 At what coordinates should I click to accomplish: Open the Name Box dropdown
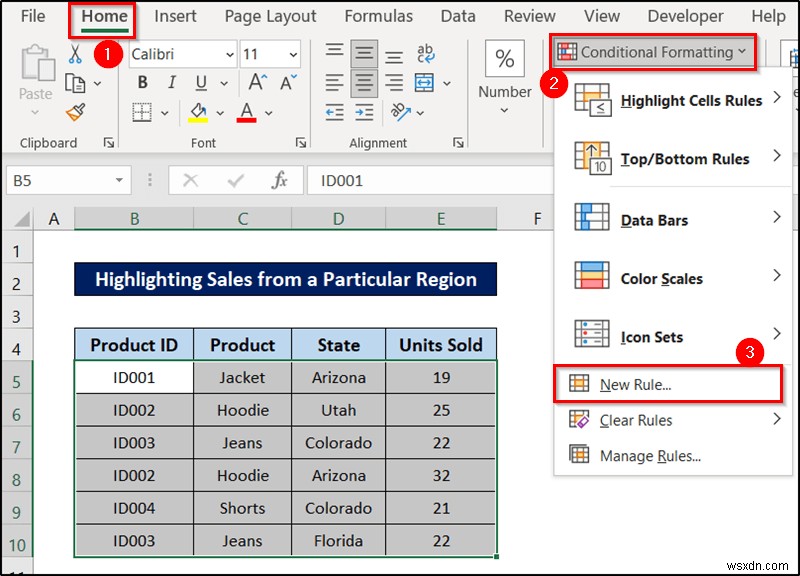[x=118, y=179]
